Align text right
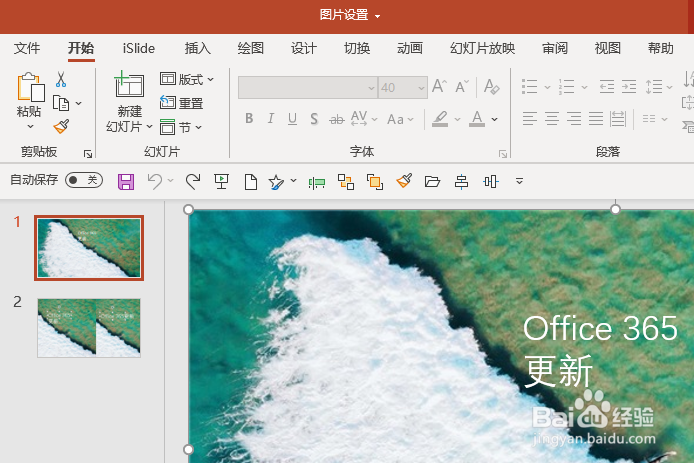 tap(574, 119)
